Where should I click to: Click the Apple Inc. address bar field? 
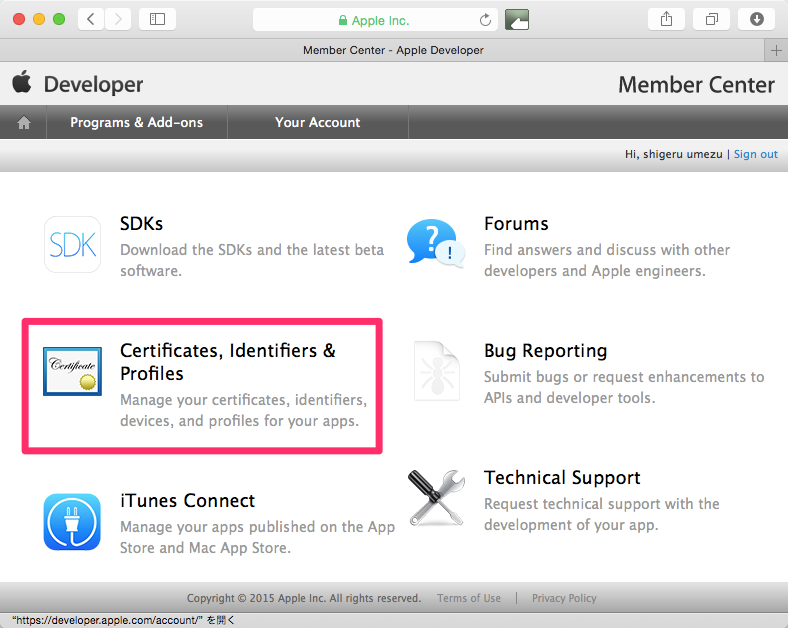[x=375, y=20]
